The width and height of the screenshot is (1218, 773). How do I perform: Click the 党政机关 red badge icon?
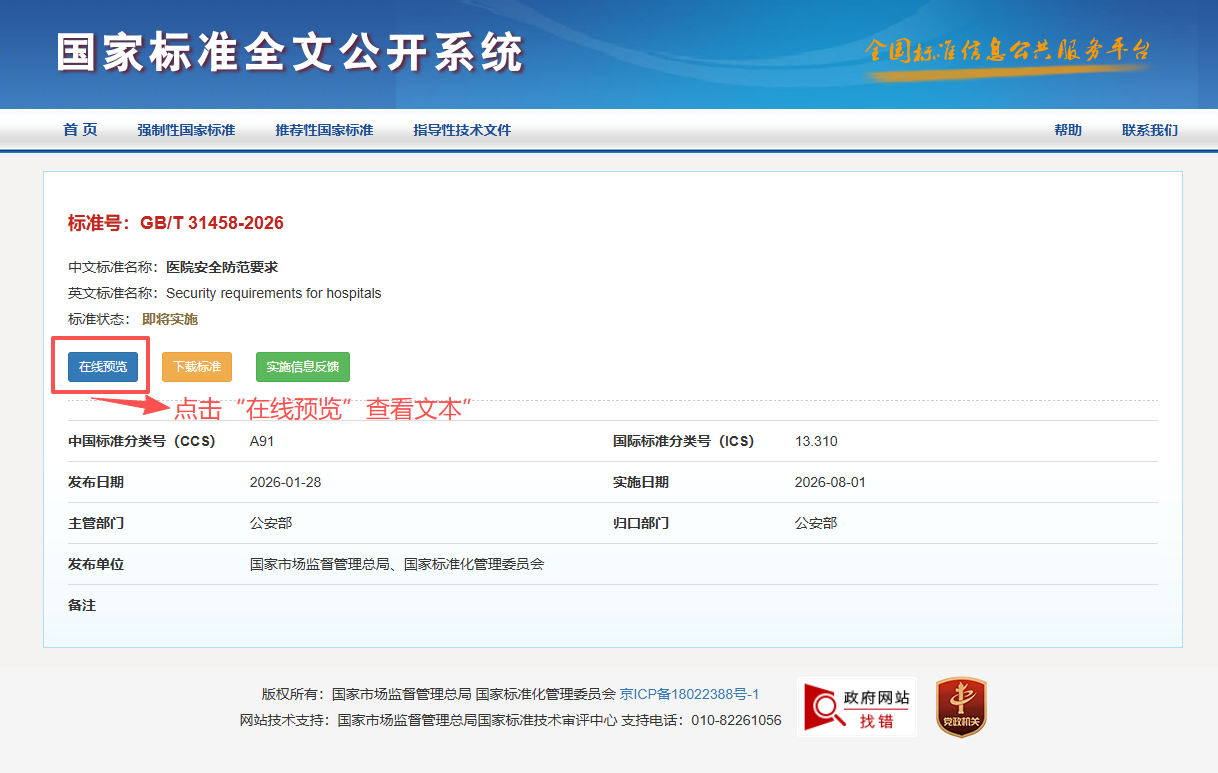point(960,707)
